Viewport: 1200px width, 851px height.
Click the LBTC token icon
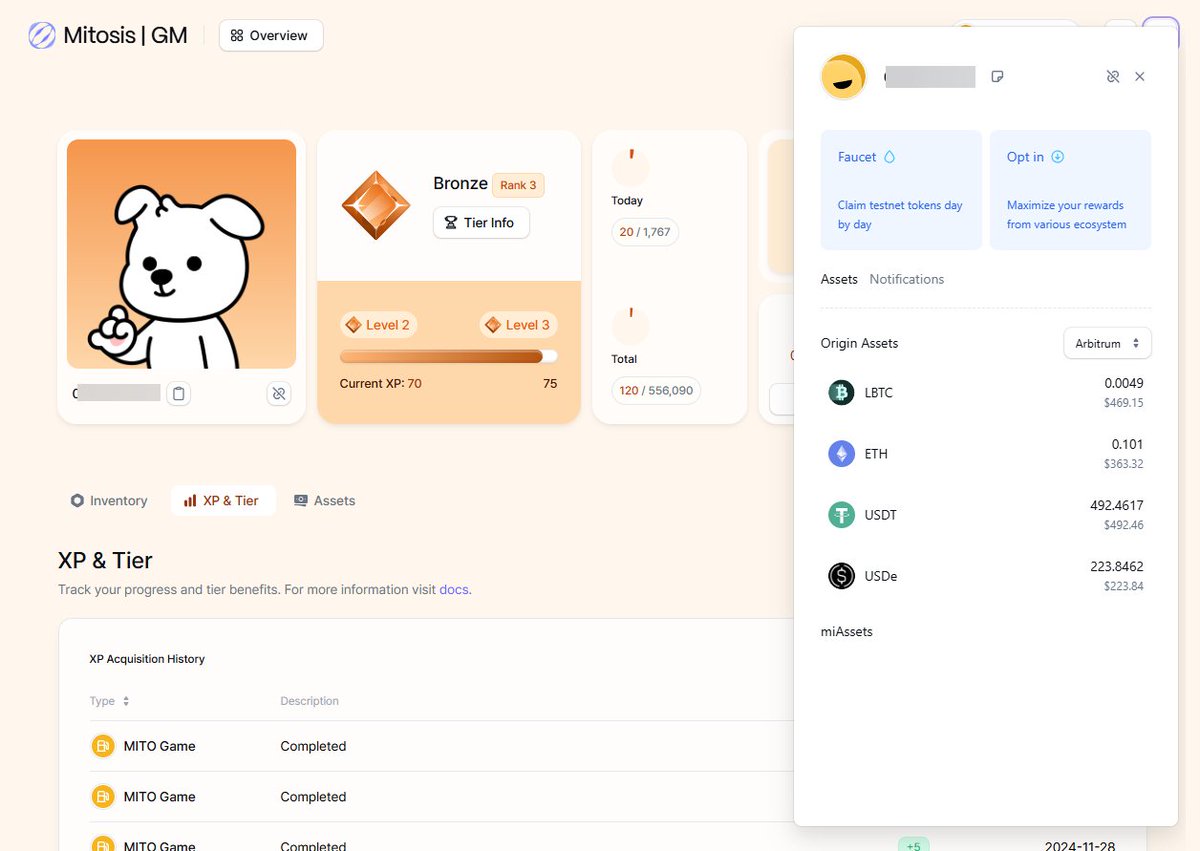842,393
